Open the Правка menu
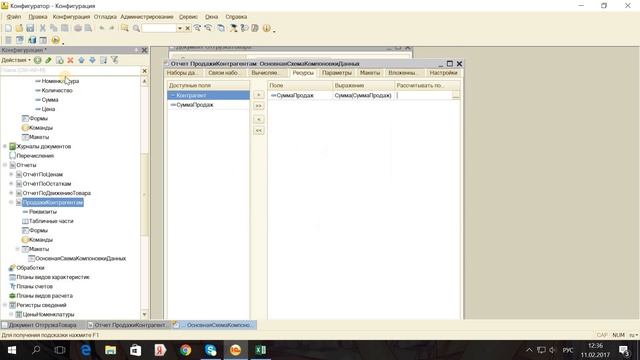Screen dimensions: 640x360 point(38,17)
